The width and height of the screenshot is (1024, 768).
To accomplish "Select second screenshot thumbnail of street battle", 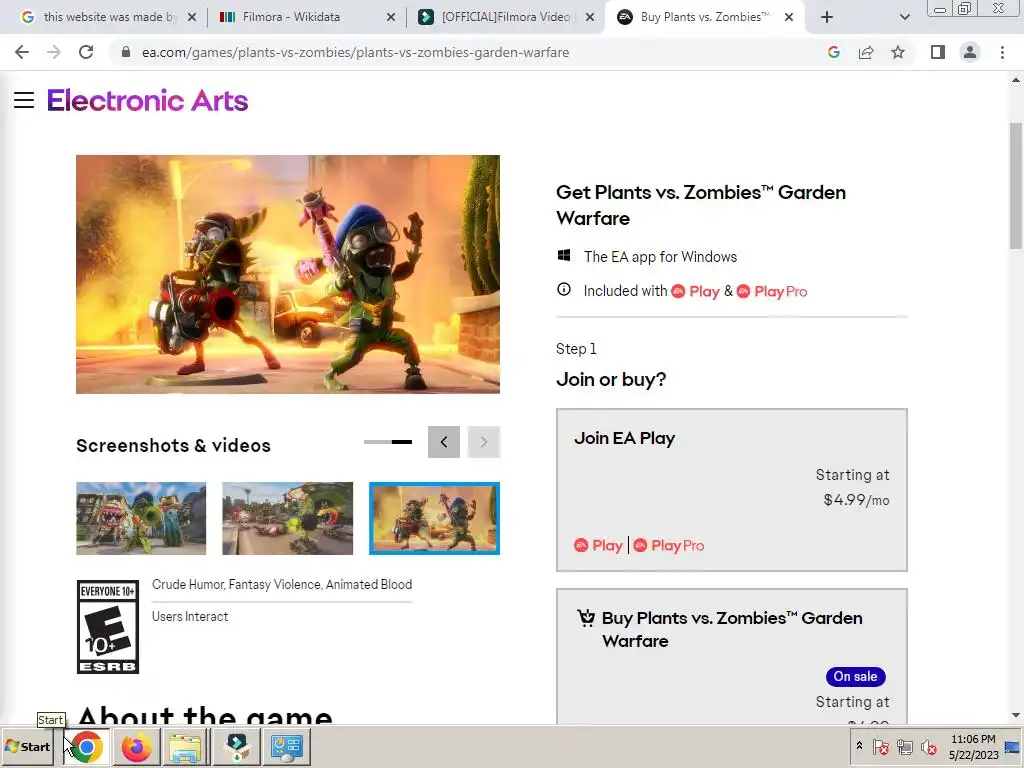I will tap(287, 519).
